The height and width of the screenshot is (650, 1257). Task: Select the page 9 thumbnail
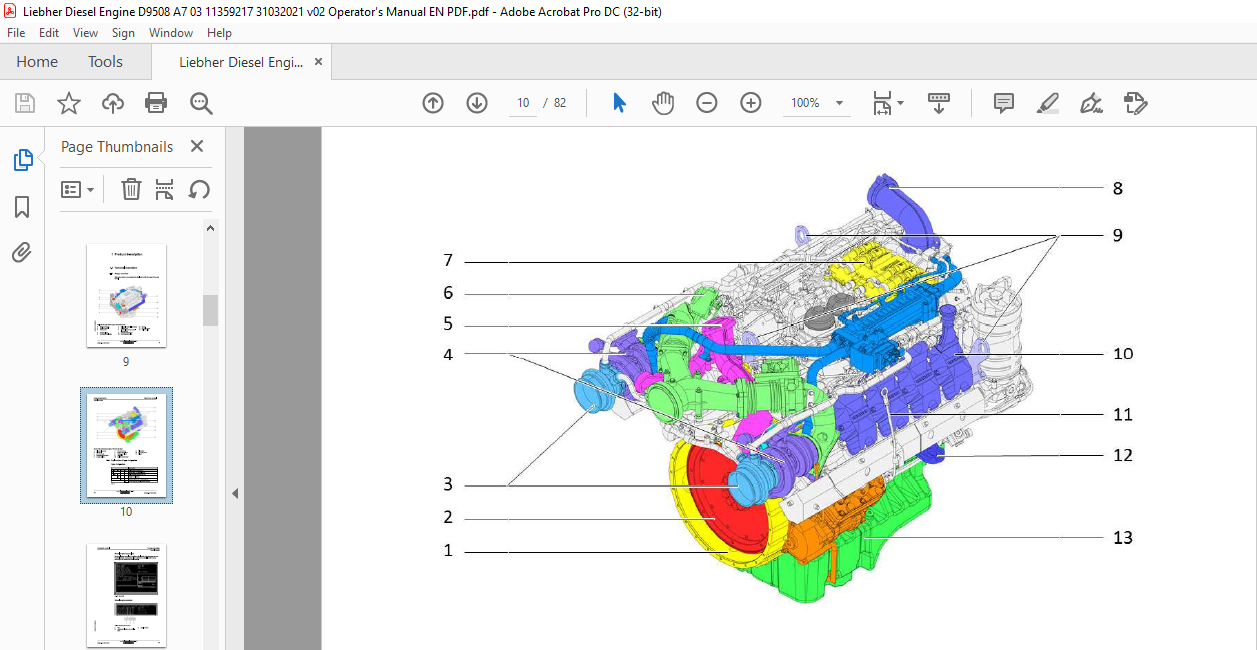point(126,296)
